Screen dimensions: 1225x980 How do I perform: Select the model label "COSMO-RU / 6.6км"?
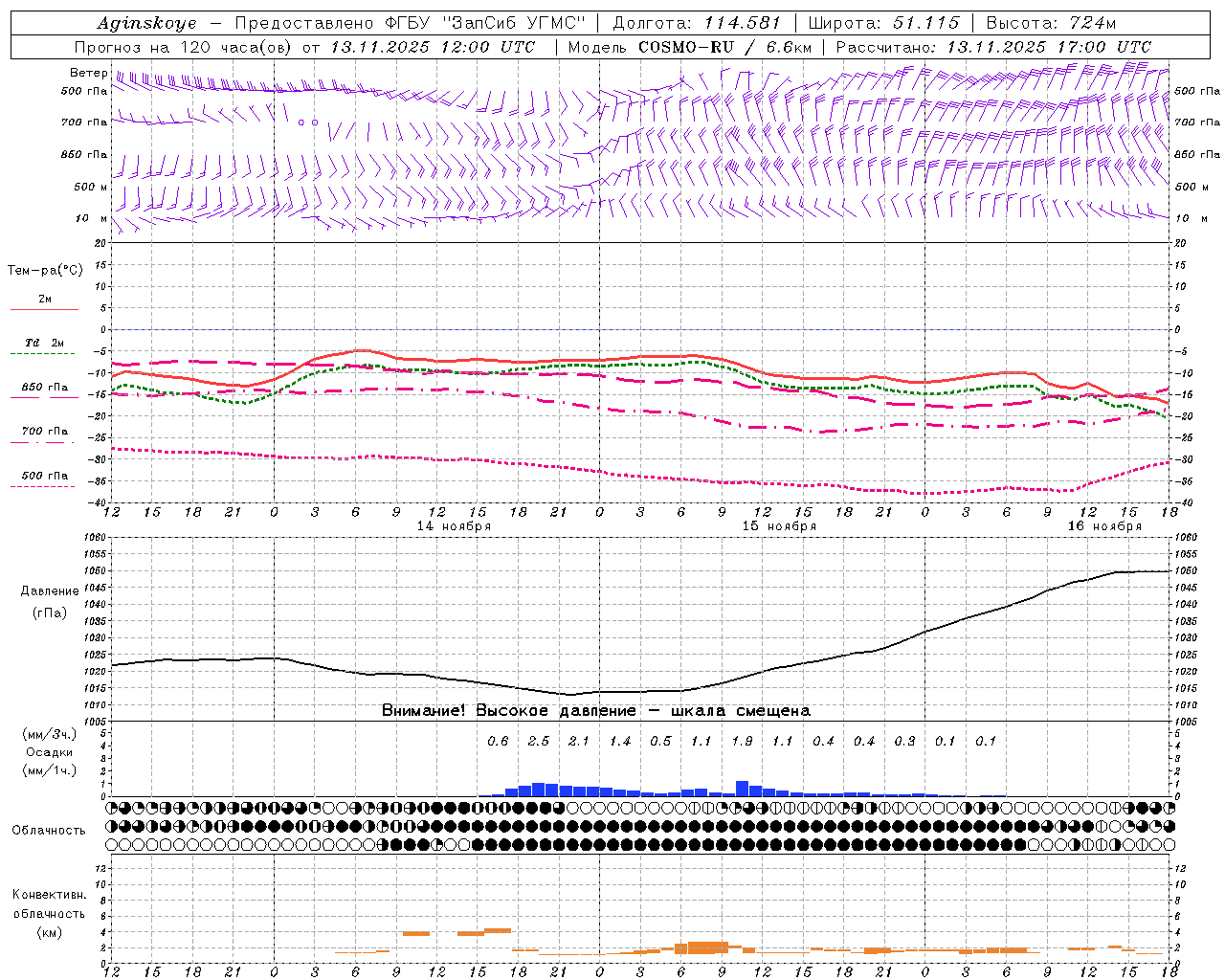[x=725, y=47]
